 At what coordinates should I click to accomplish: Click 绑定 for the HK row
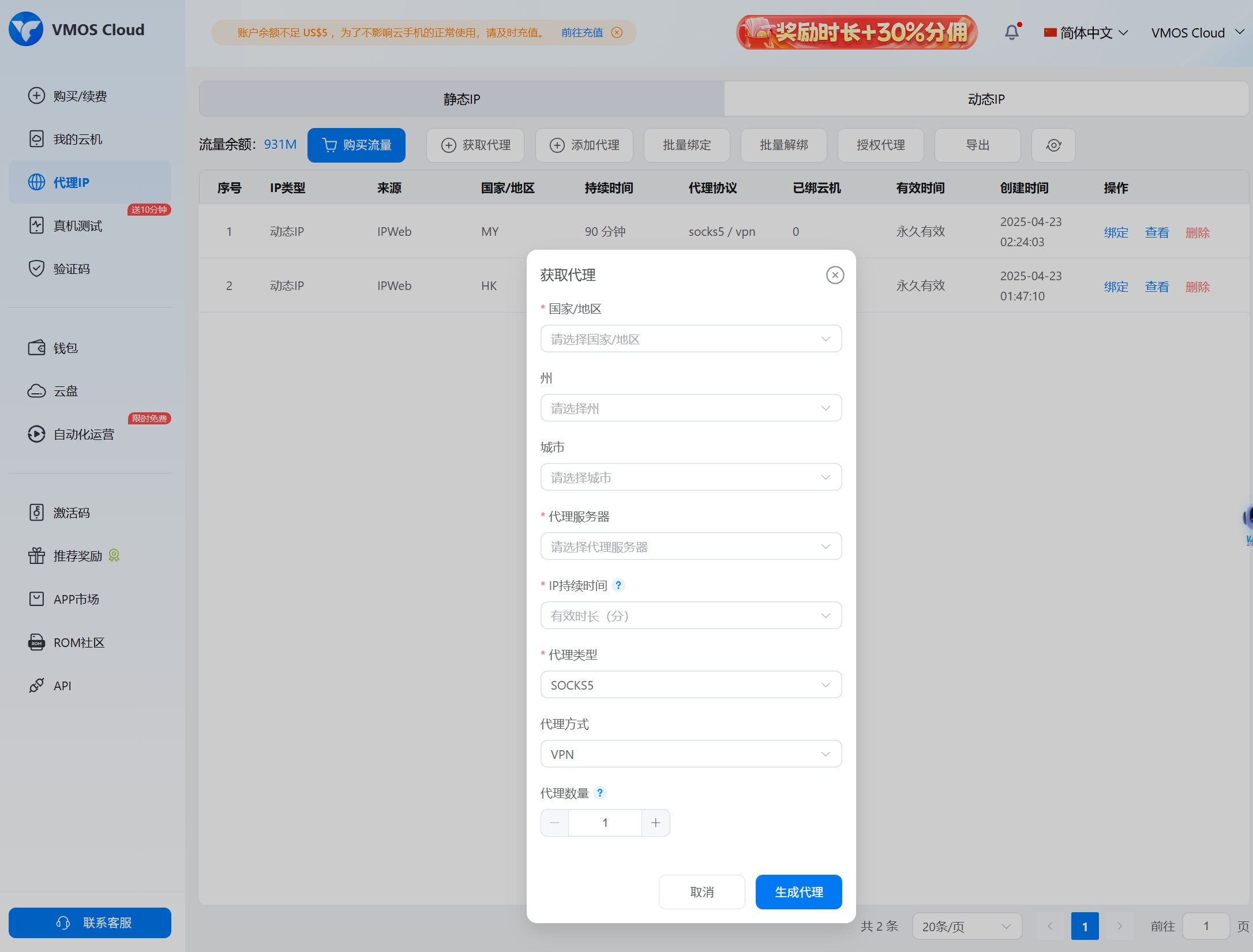(1116, 287)
